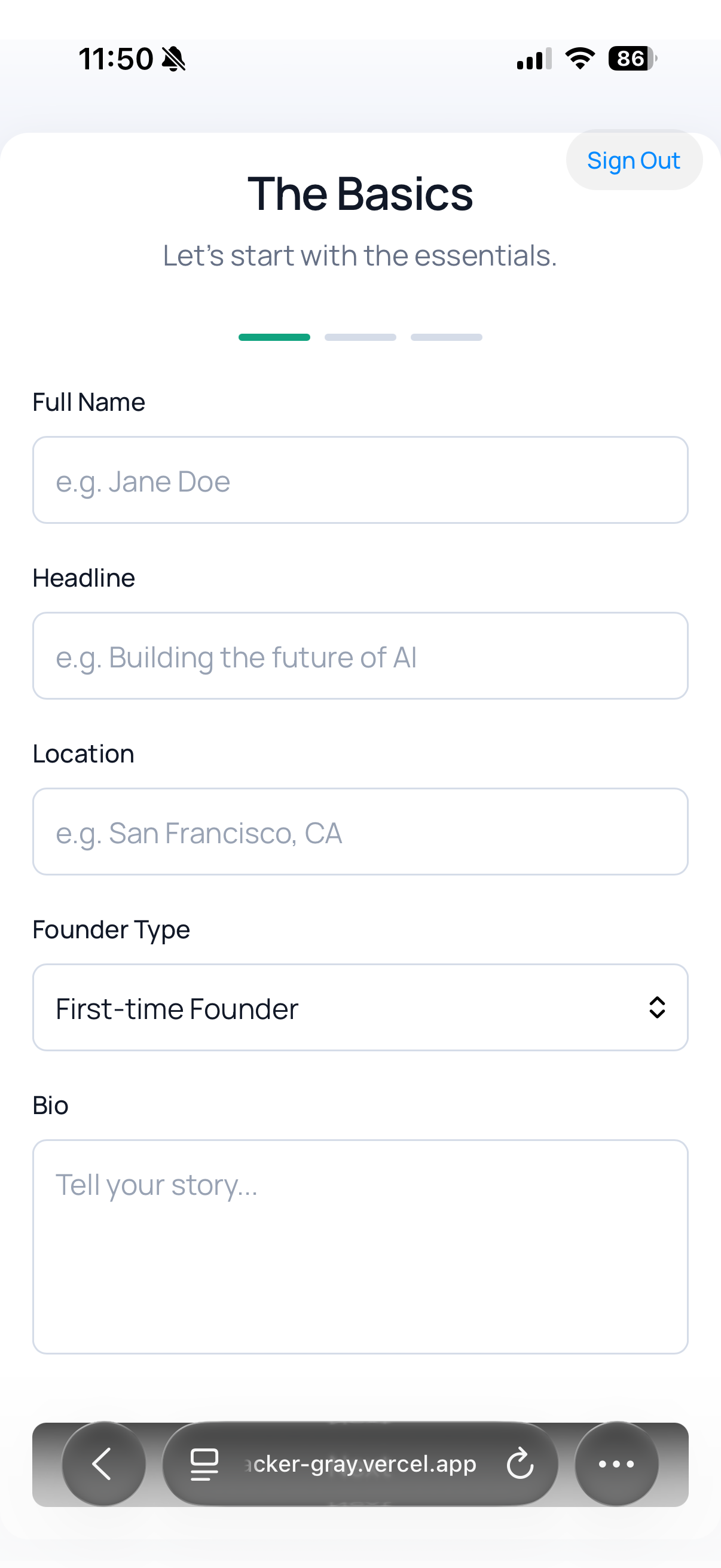Click the Location input field
Screen dimensions: 721x1568
[x=360, y=832]
